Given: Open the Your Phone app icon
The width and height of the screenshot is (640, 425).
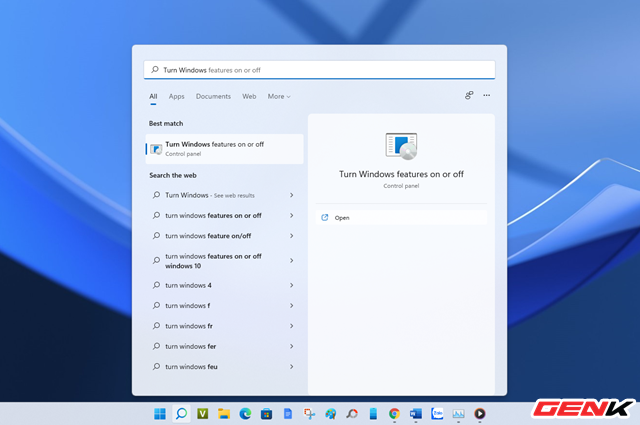Looking at the screenshot, I should tap(373, 414).
